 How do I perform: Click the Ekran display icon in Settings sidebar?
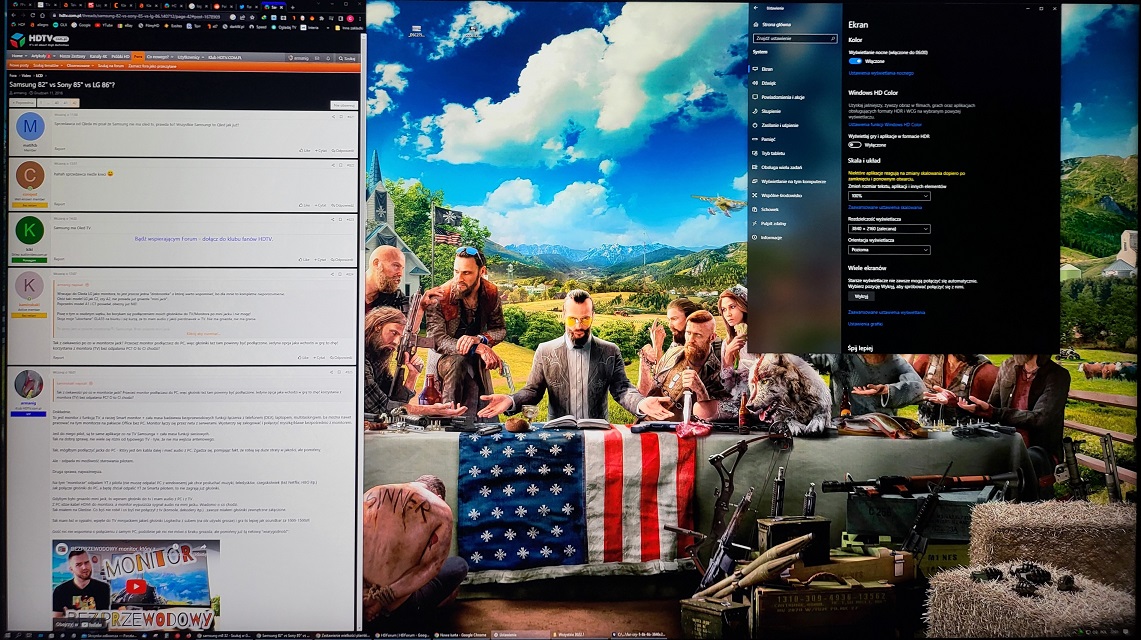click(x=755, y=69)
